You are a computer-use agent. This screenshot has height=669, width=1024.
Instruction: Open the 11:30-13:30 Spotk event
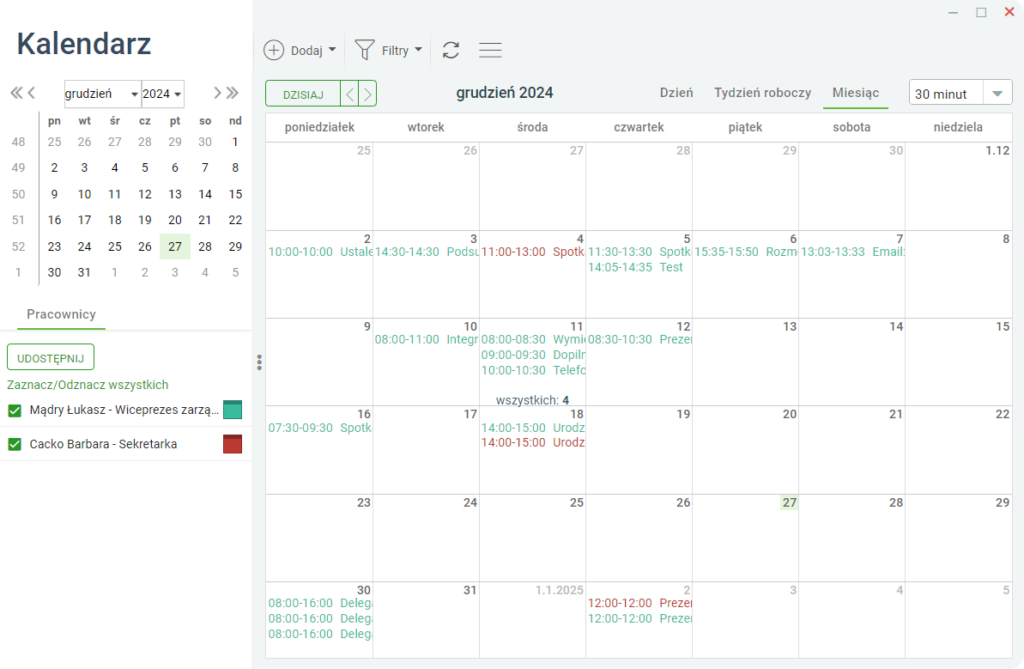coord(639,252)
